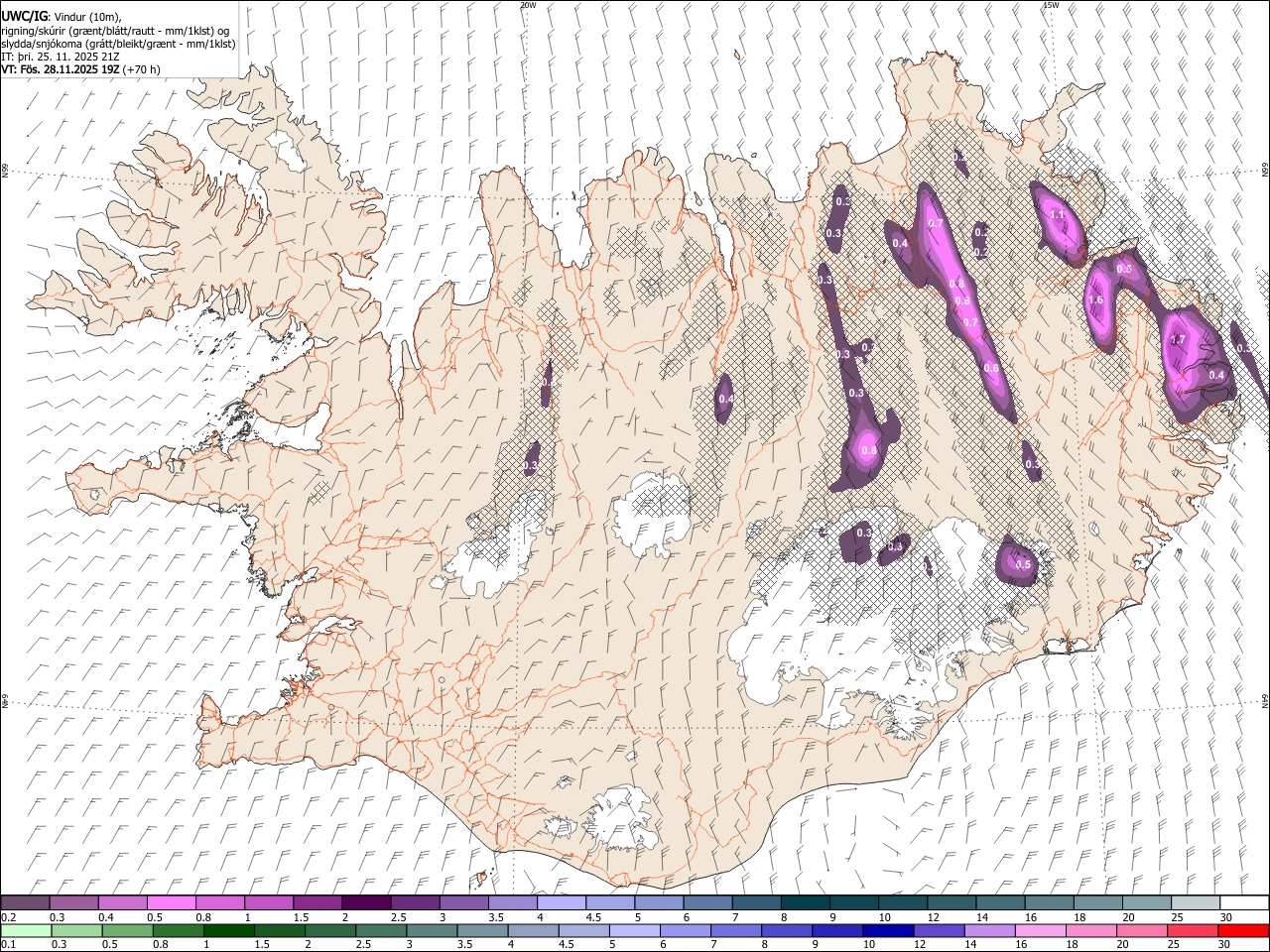Click the "IT: þri. 25. 11. 2025 21Z" line

62,57
